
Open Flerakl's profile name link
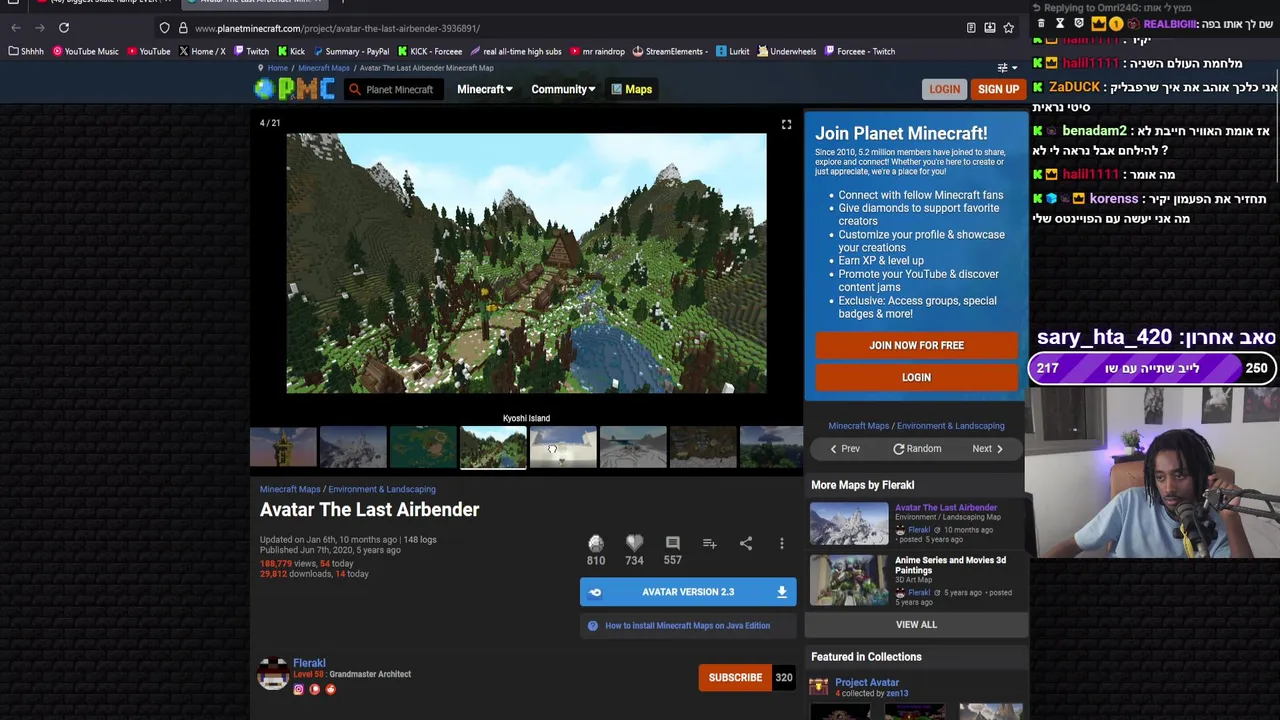[x=309, y=663]
